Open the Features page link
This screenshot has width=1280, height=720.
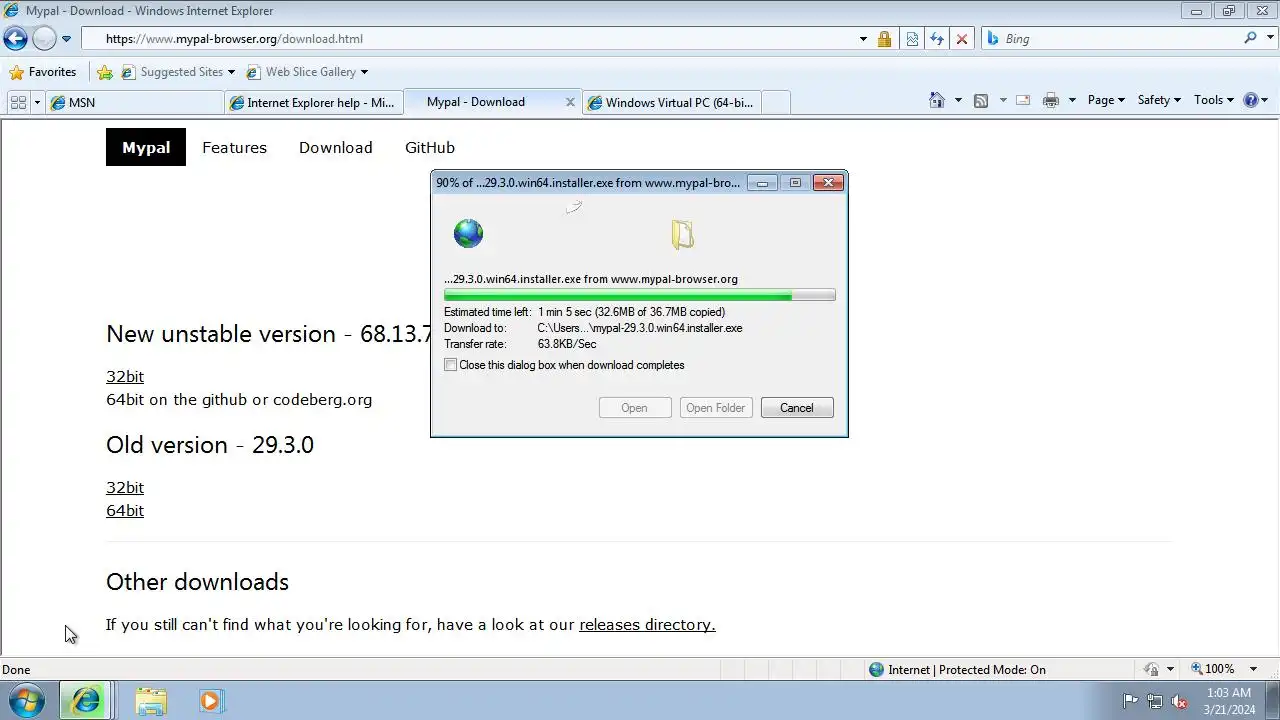(x=234, y=147)
